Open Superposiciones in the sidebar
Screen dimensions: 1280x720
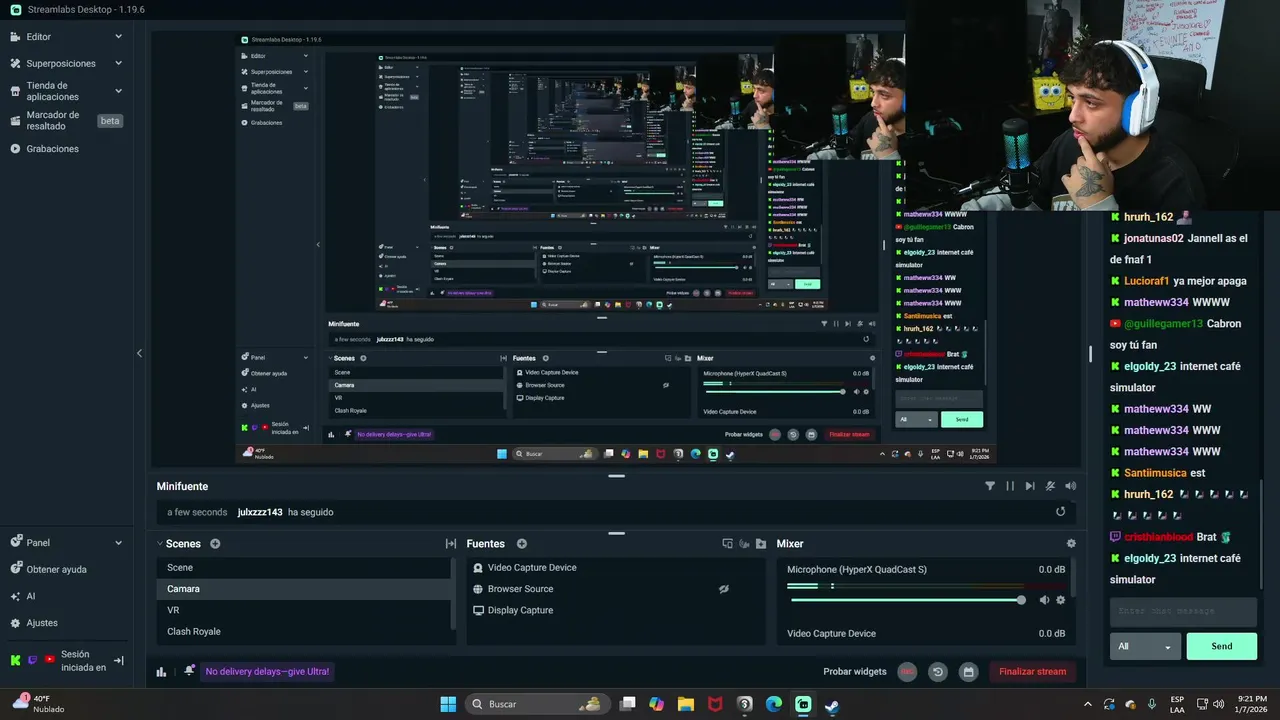[x=61, y=63]
